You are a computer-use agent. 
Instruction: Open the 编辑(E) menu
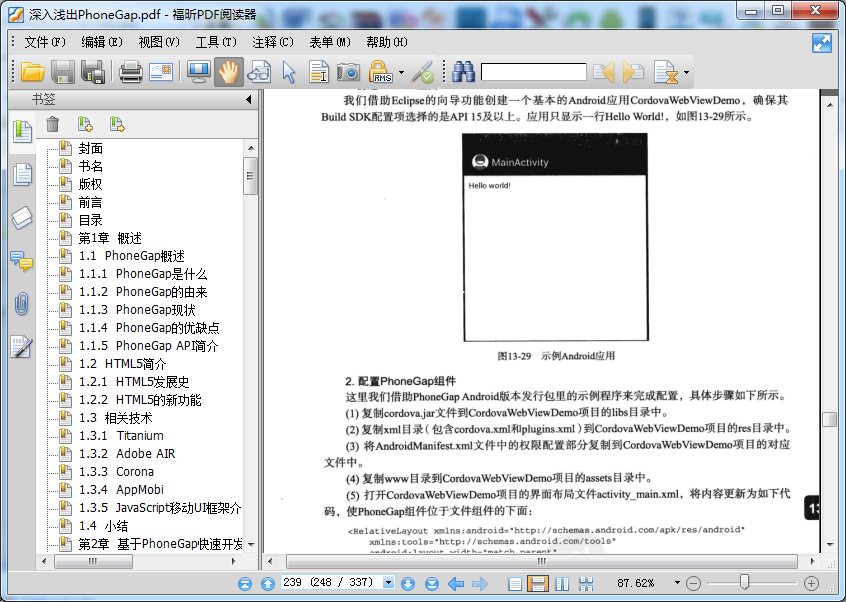pyautogui.click(x=102, y=42)
